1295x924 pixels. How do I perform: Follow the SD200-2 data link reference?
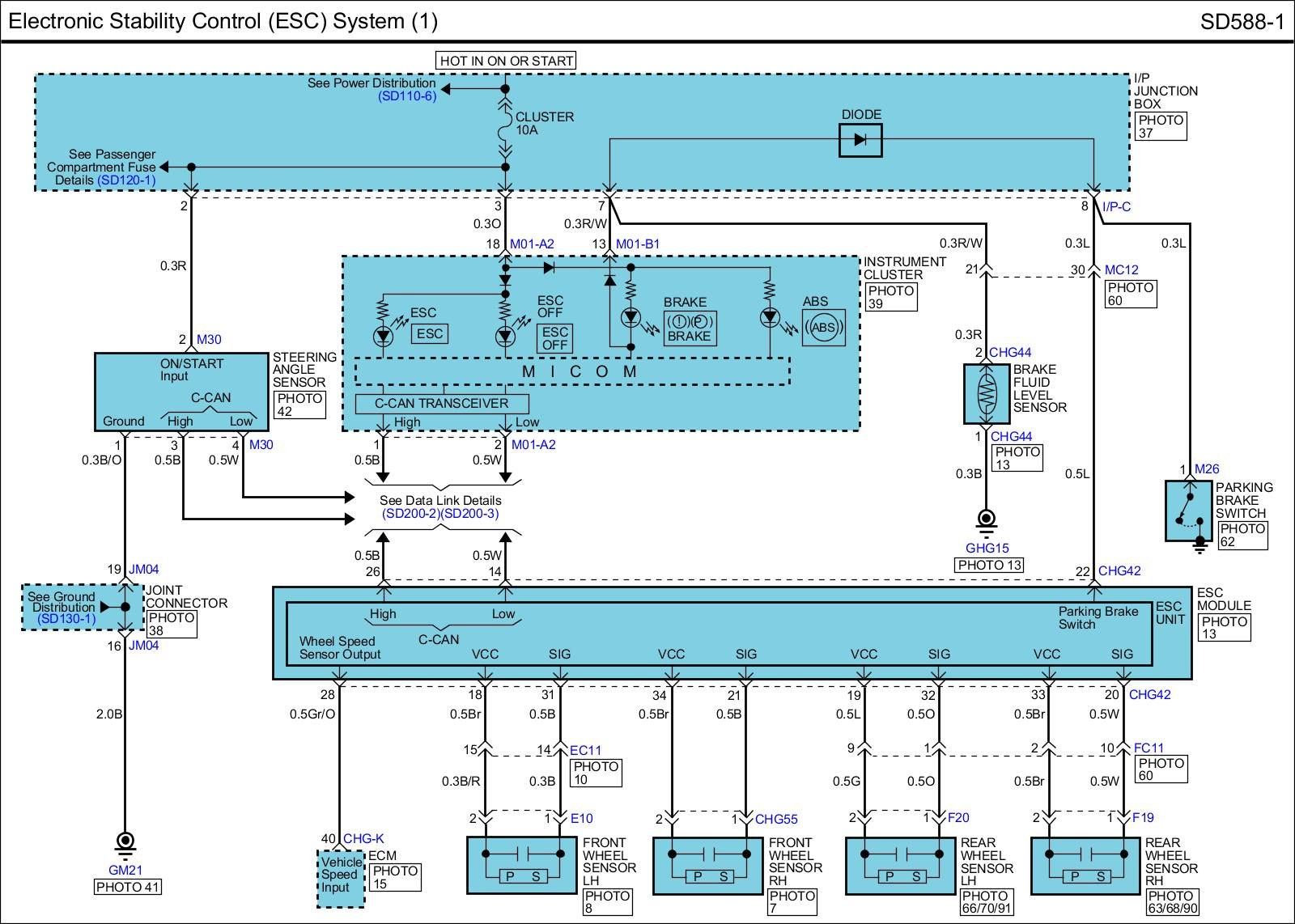(410, 514)
